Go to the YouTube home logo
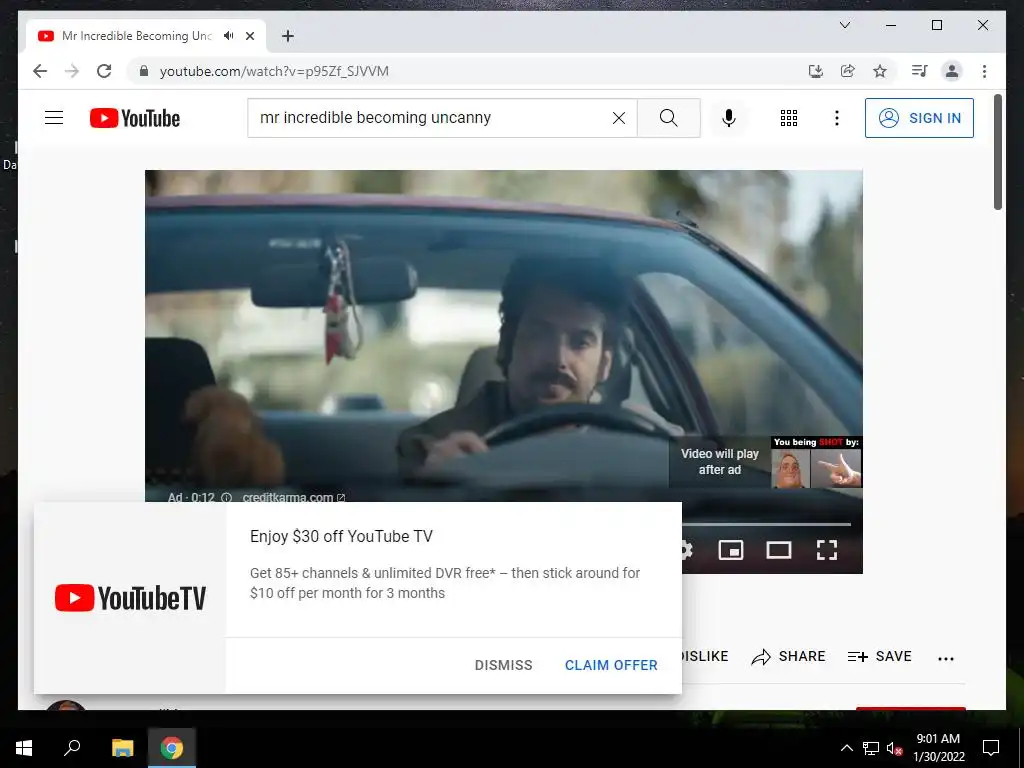1024x768 pixels. (x=135, y=118)
